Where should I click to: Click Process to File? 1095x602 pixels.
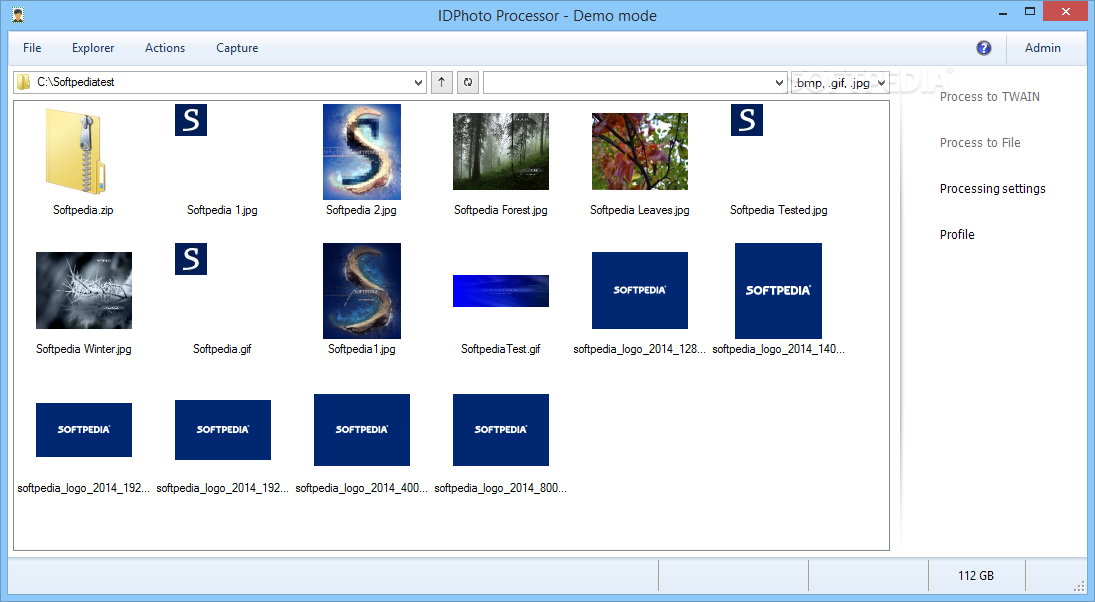[980, 142]
